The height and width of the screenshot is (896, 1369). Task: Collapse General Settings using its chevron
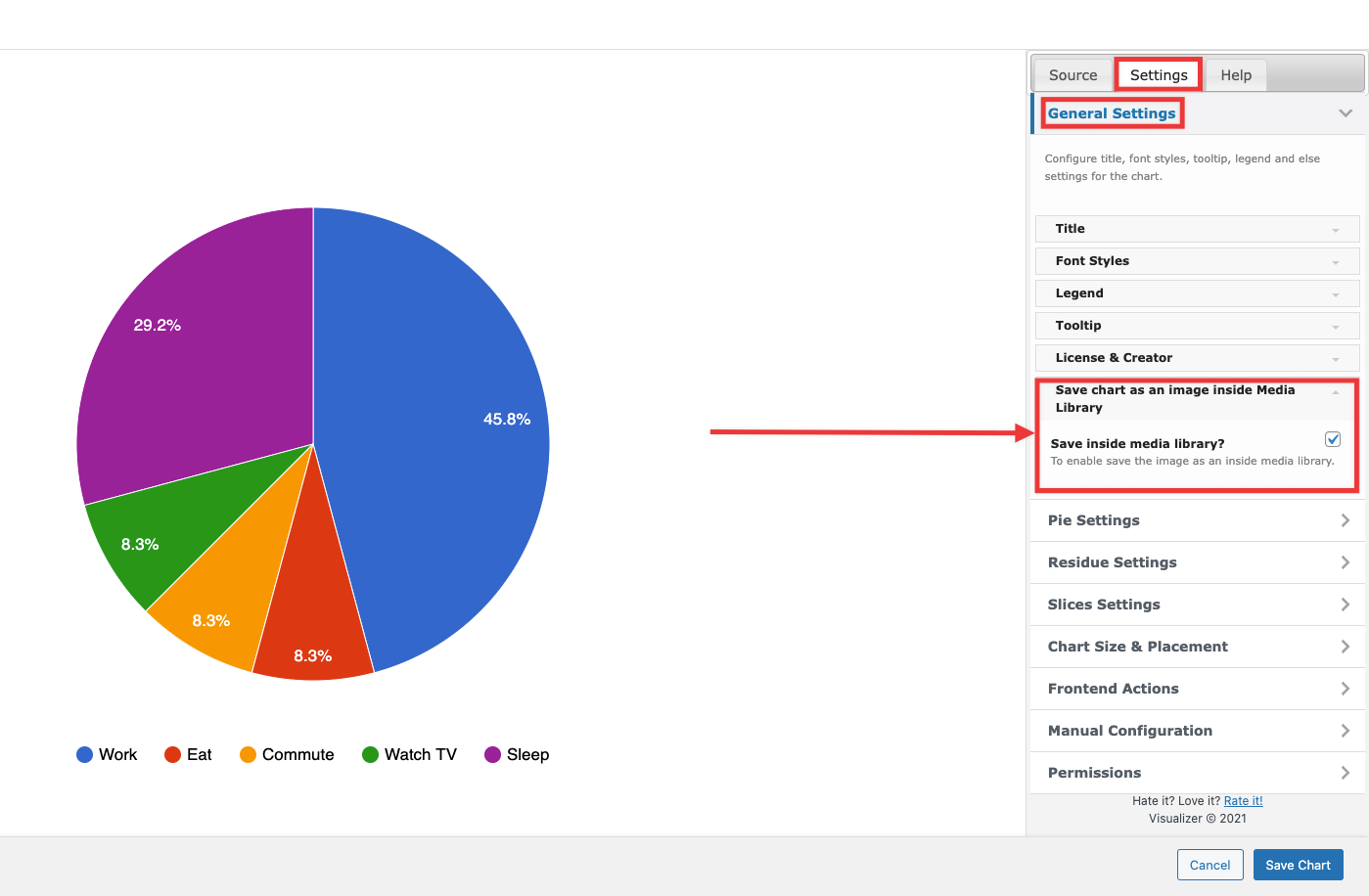point(1346,113)
